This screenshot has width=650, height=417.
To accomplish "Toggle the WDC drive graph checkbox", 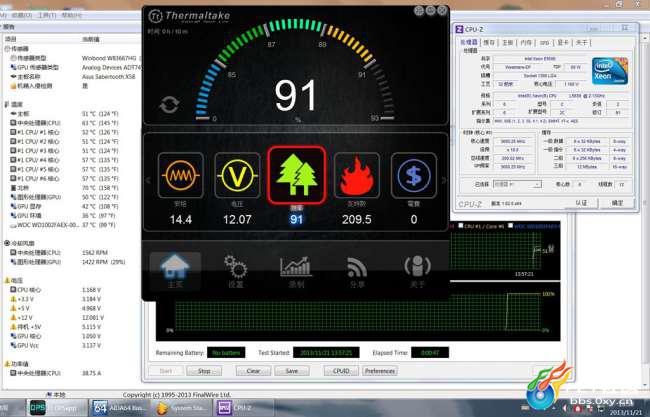I will (510, 226).
